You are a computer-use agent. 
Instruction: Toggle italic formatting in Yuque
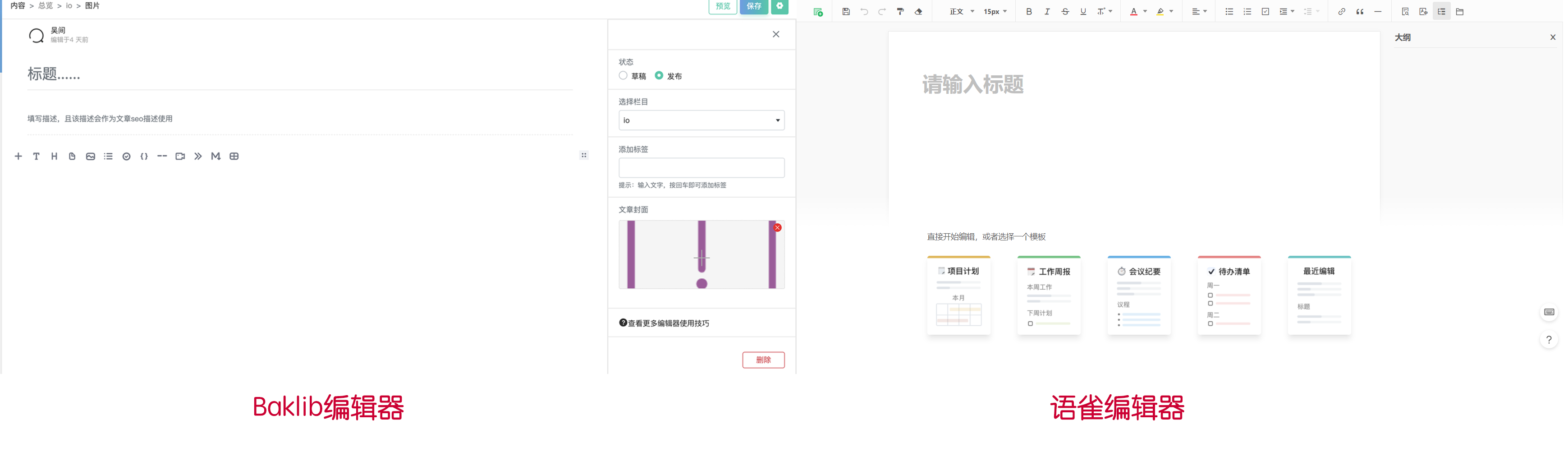(x=1047, y=12)
